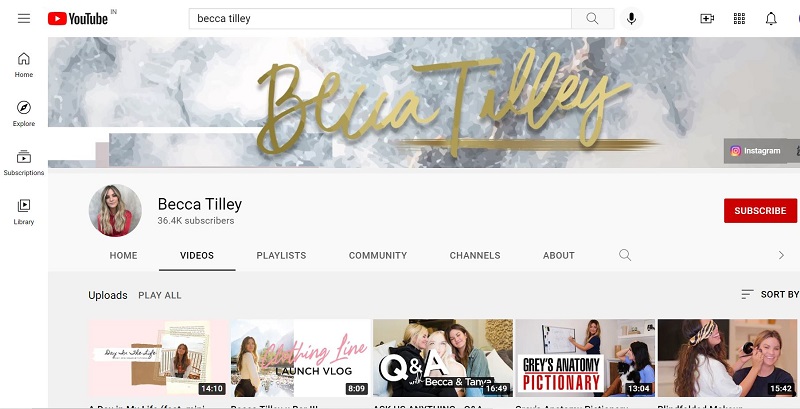Open the create video camera icon
Image resolution: width=800 pixels, height=409 pixels.
[707, 19]
